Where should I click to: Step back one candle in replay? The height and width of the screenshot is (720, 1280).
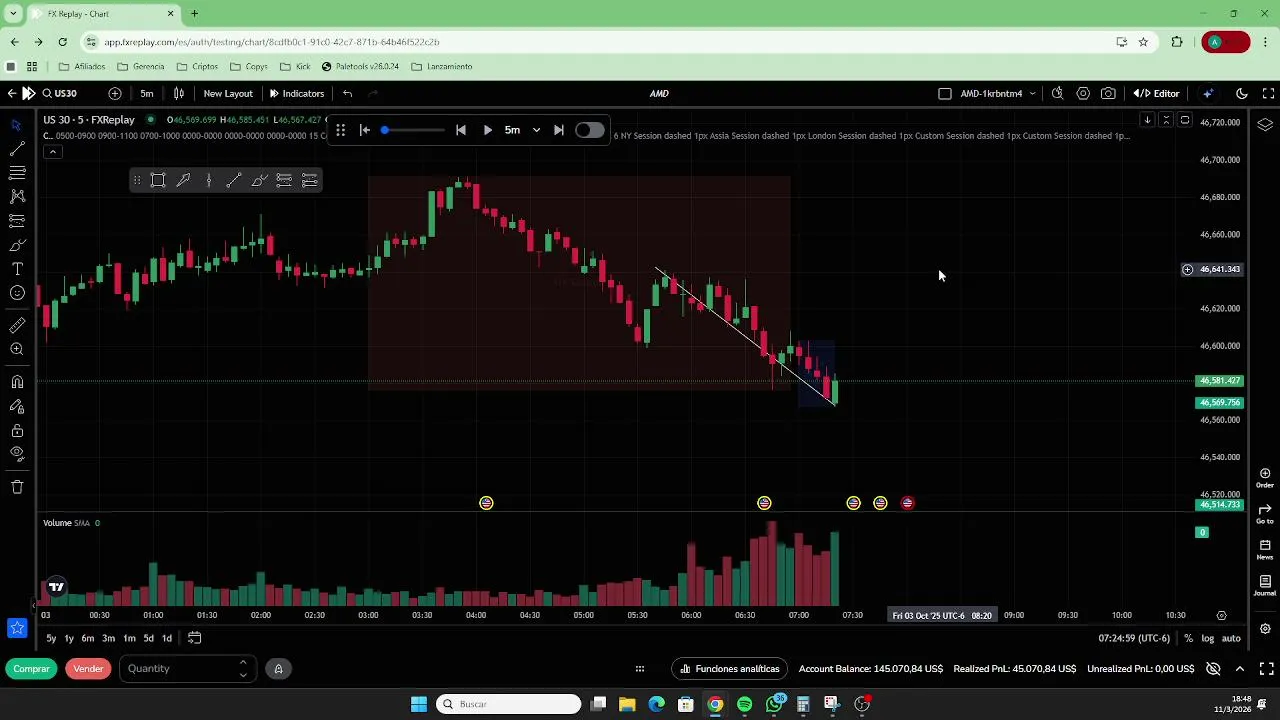(460, 130)
